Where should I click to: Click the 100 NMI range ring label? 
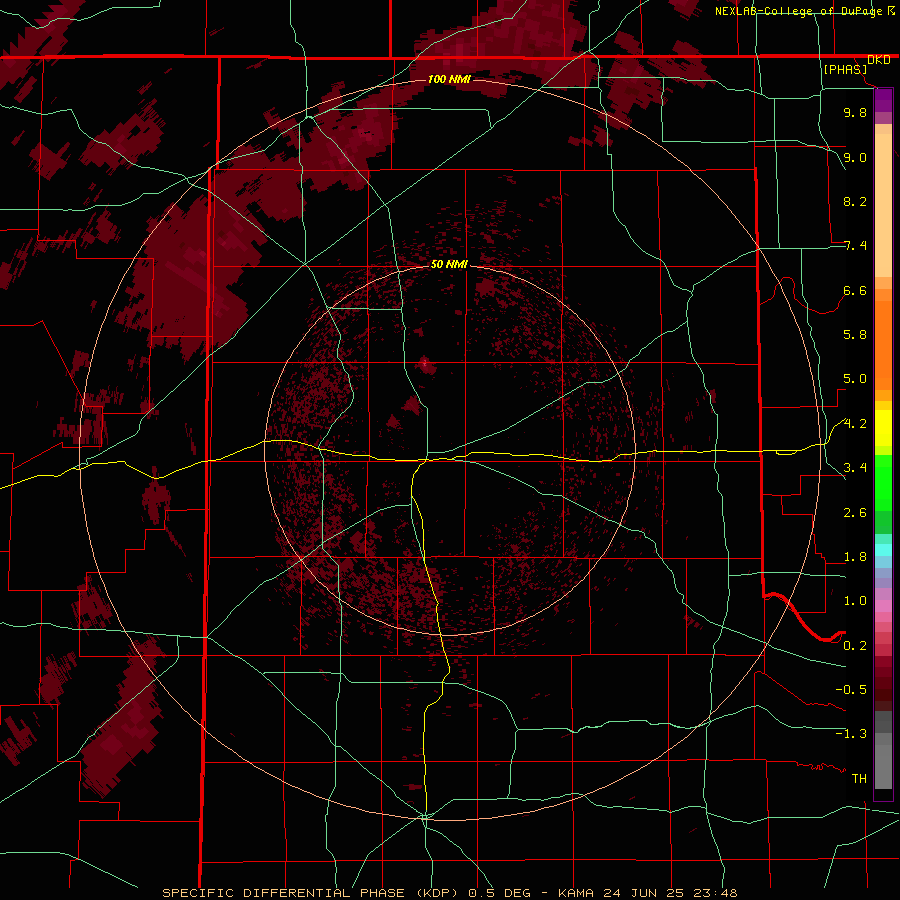(x=449, y=79)
